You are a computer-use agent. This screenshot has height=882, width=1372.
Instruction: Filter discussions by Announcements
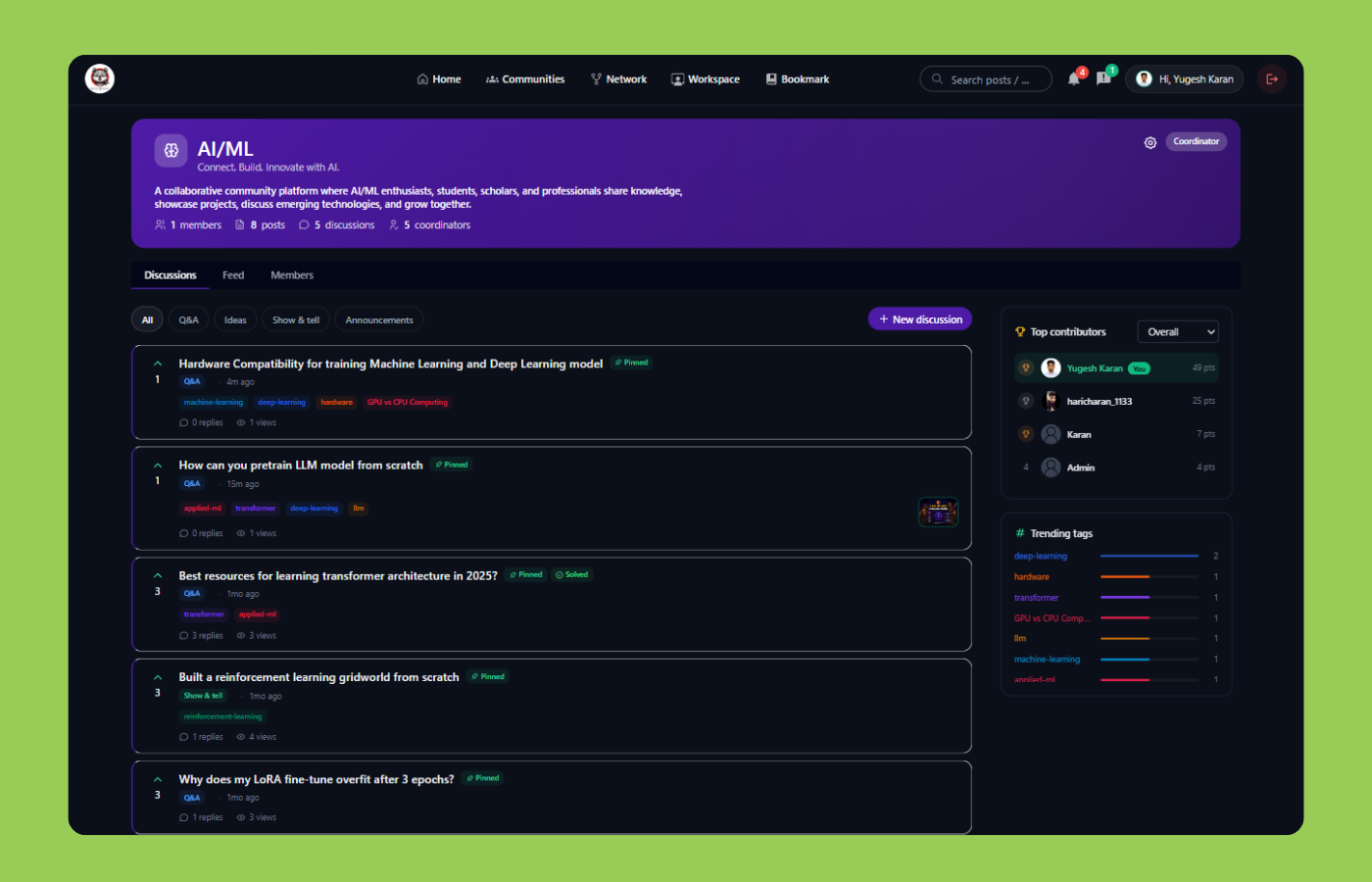379,320
